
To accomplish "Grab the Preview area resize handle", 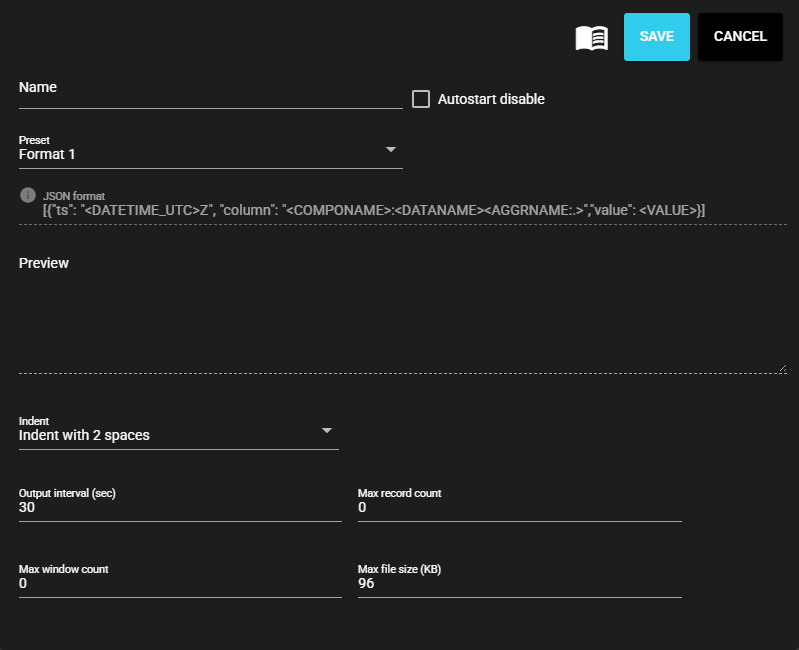I will pos(781,368).
